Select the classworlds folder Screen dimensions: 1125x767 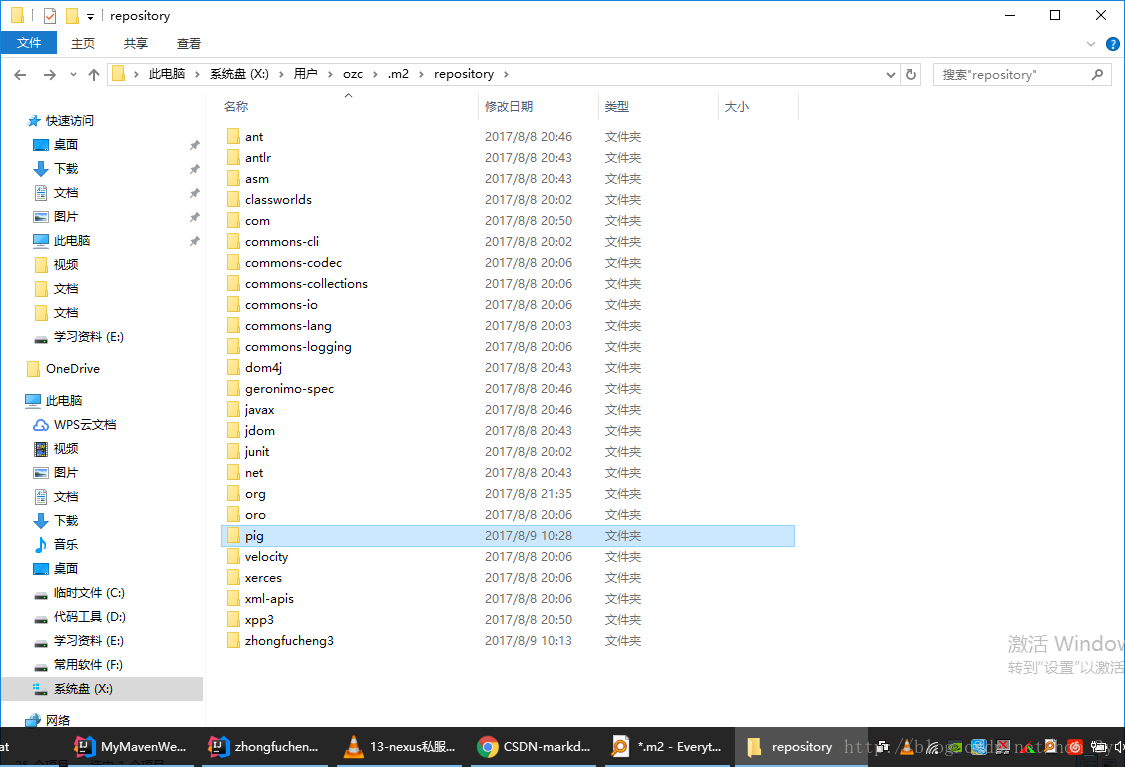click(x=278, y=199)
